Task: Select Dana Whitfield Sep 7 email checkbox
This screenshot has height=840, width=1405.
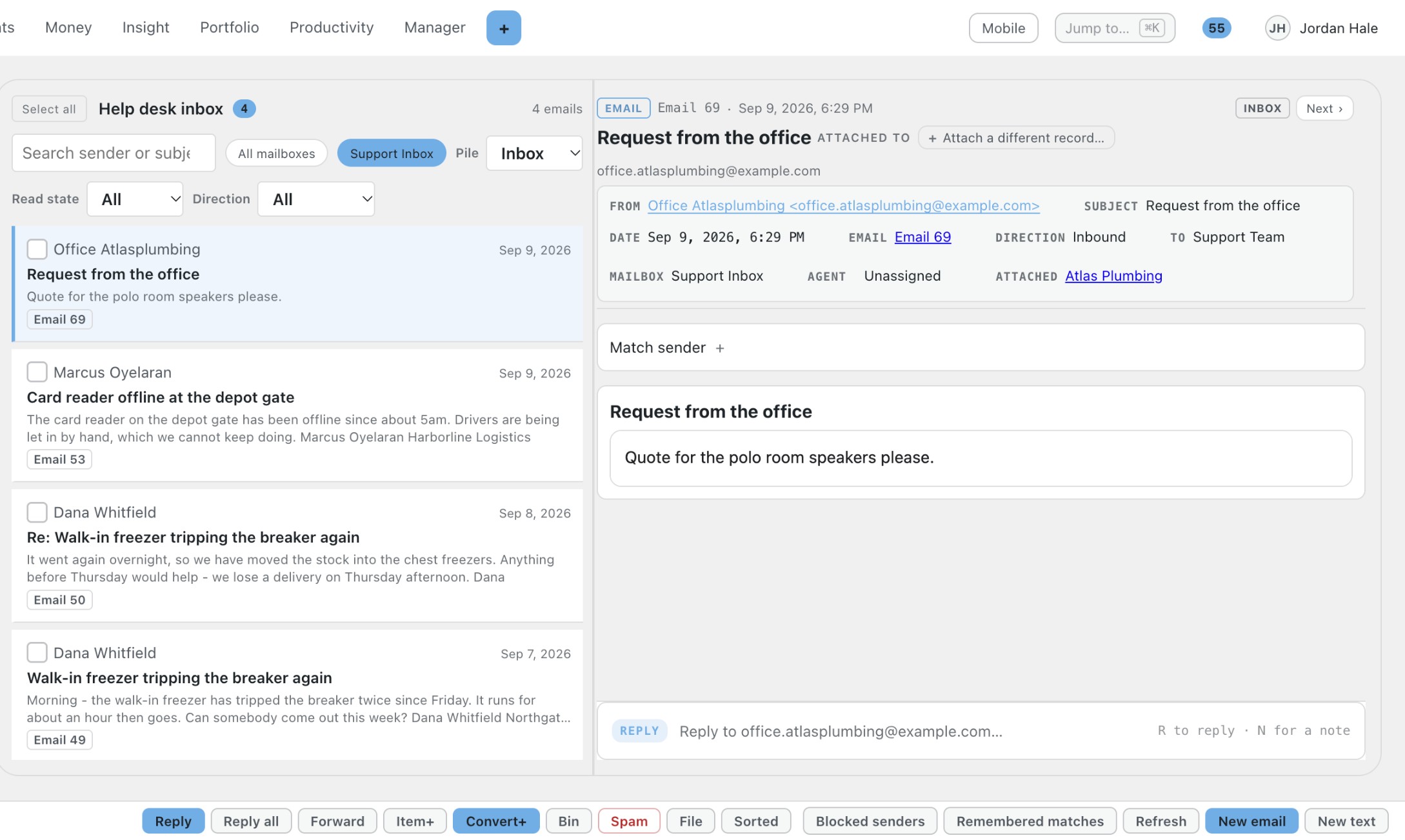Action: tap(37, 653)
